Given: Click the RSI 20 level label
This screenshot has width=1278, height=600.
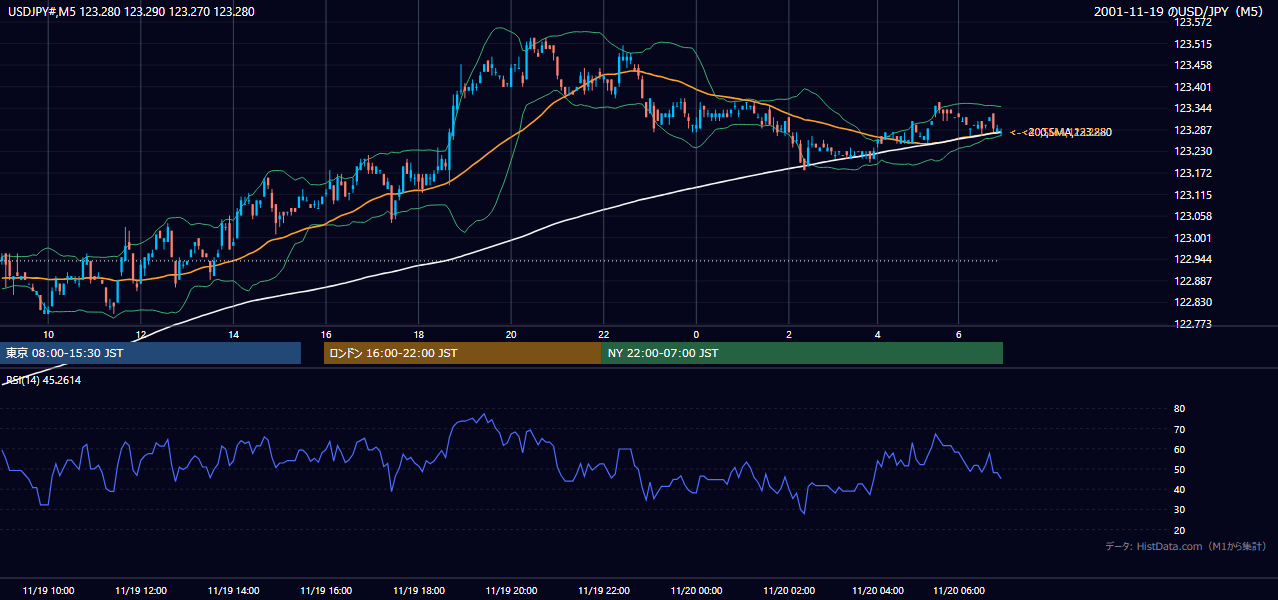Looking at the screenshot, I should (x=1179, y=530).
